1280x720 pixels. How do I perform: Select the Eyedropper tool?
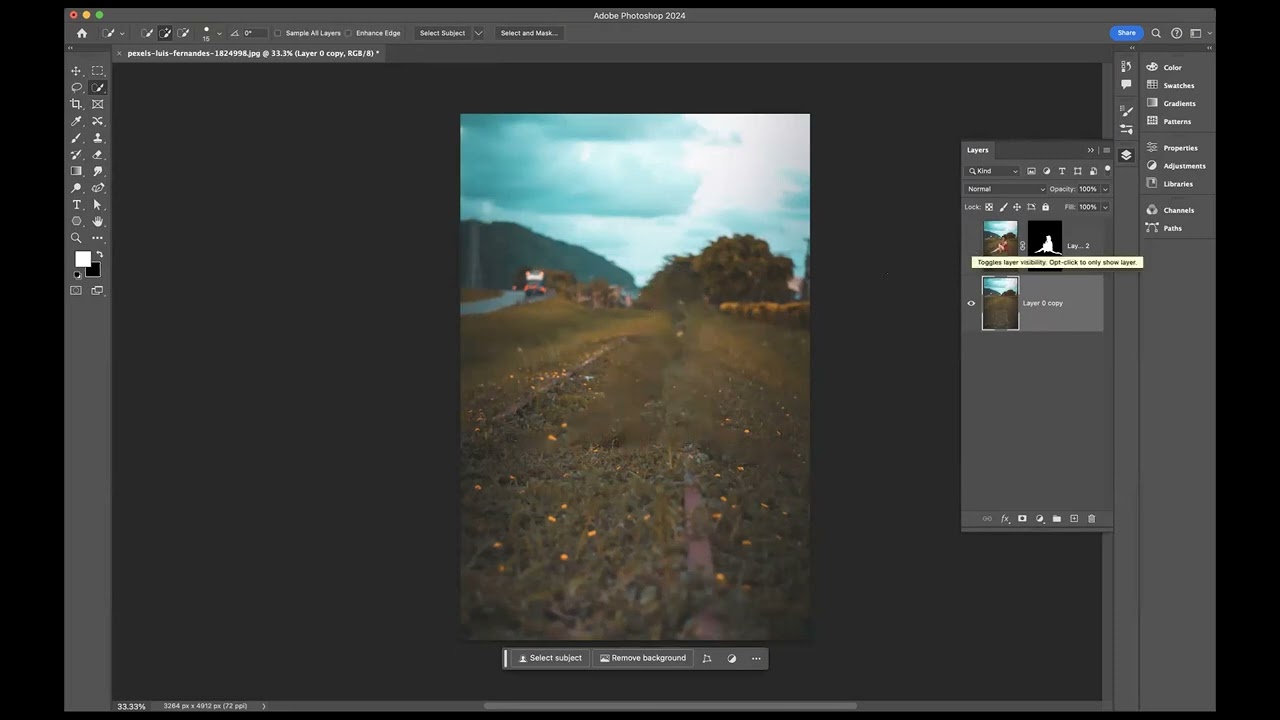click(76, 121)
